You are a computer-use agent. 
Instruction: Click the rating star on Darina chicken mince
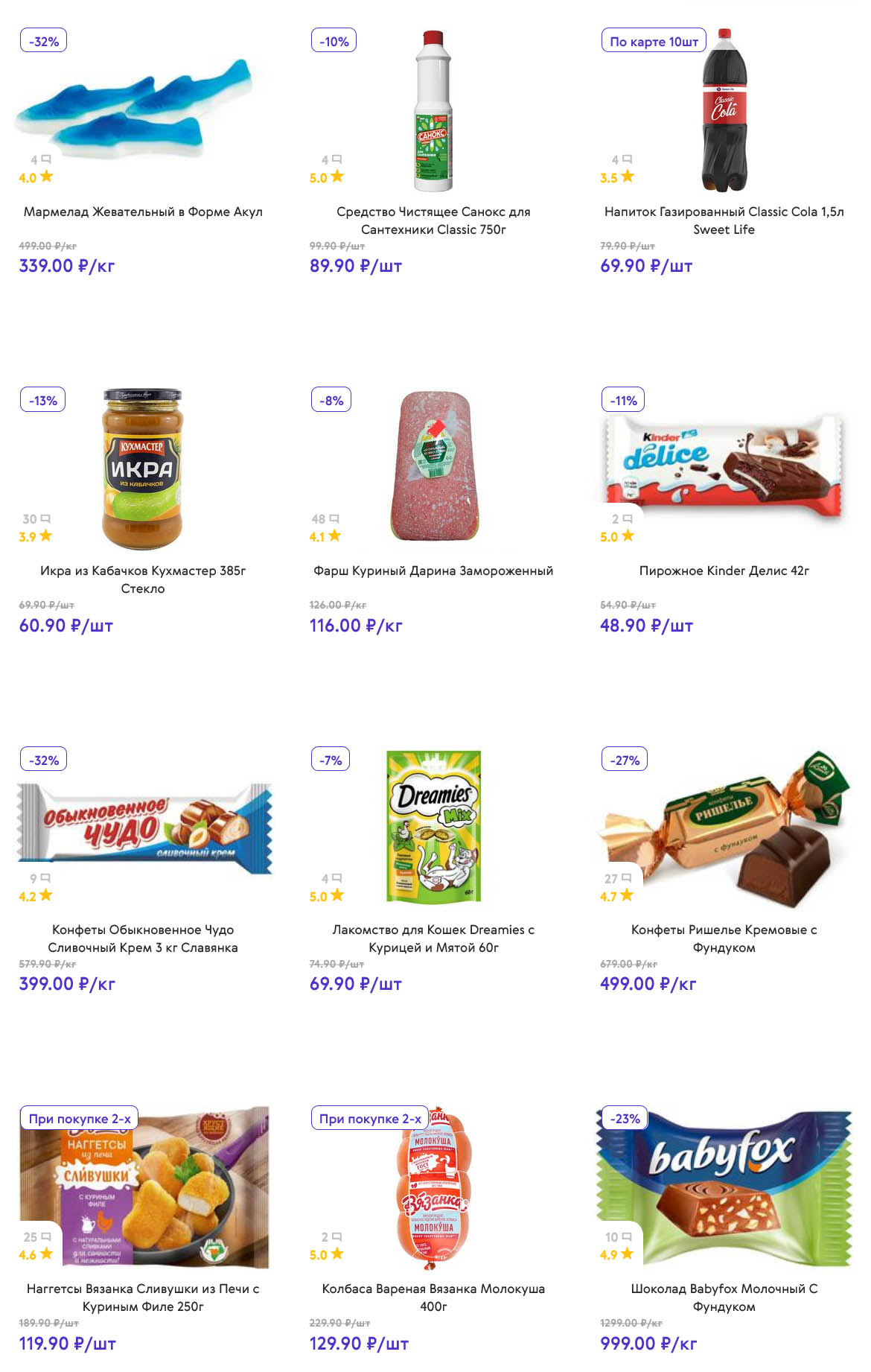pyautogui.click(x=335, y=536)
